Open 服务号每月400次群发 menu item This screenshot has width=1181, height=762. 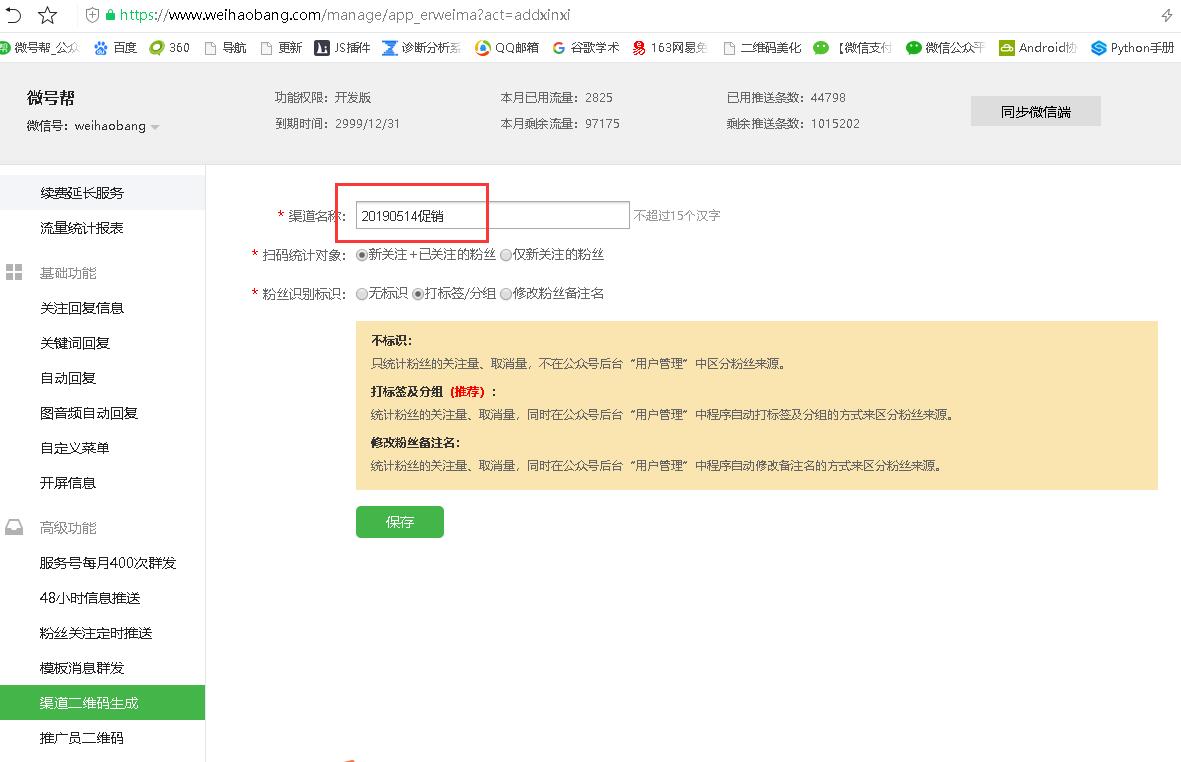pos(102,562)
